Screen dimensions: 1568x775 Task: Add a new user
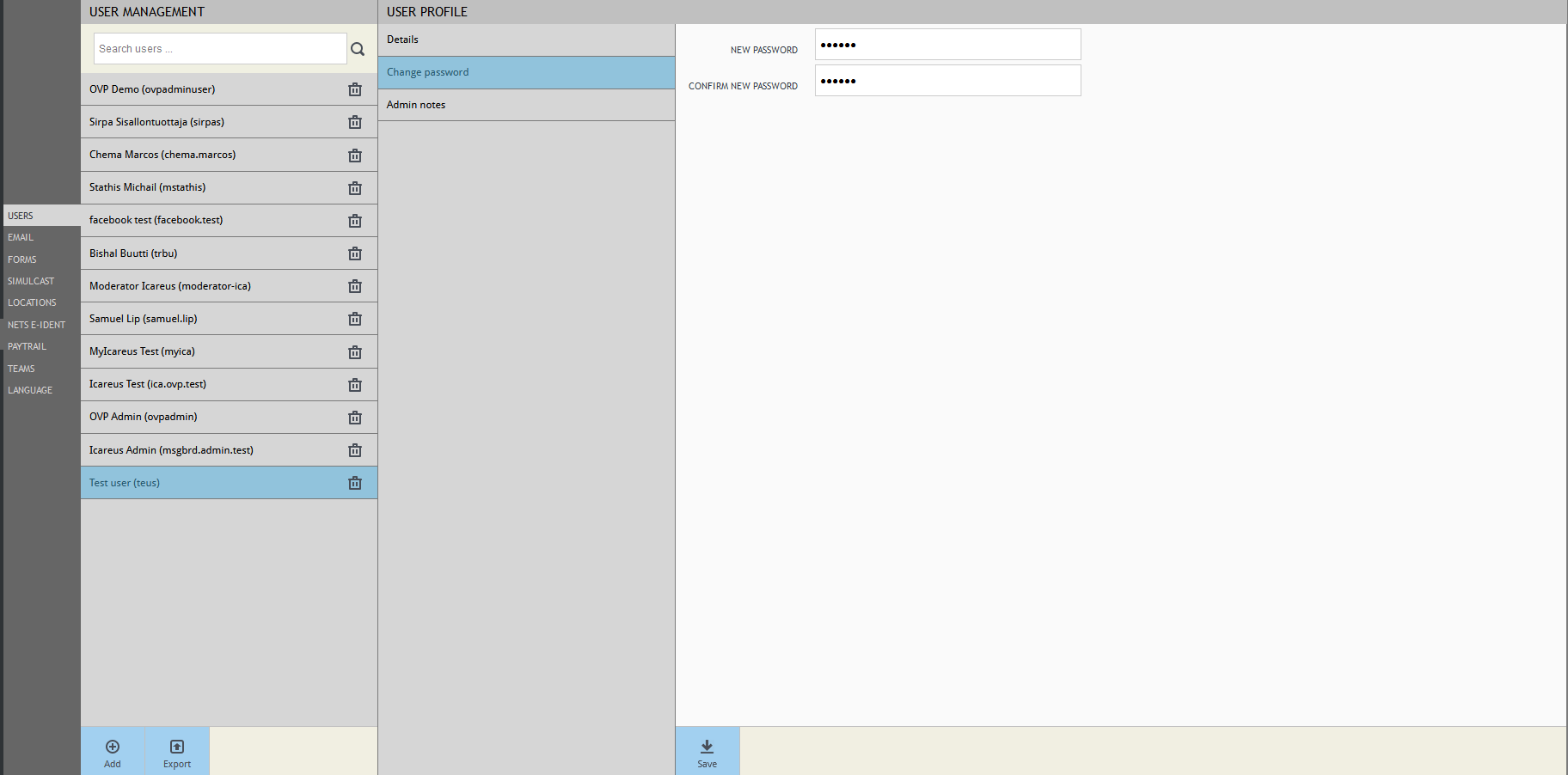pos(113,752)
